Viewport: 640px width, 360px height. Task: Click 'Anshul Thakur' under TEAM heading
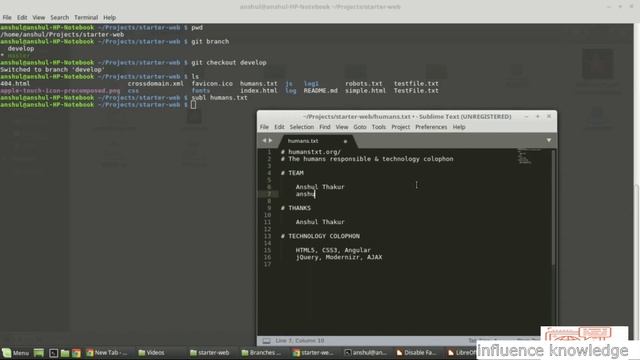pyautogui.click(x=320, y=187)
